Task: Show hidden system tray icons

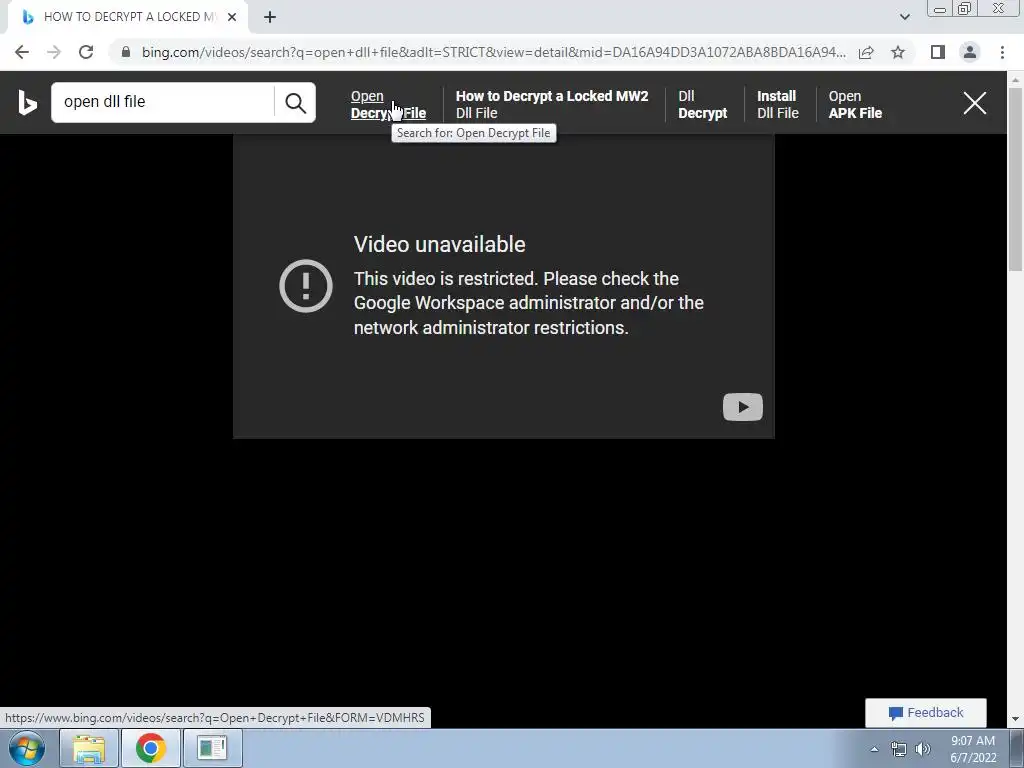Action: coord(874,749)
